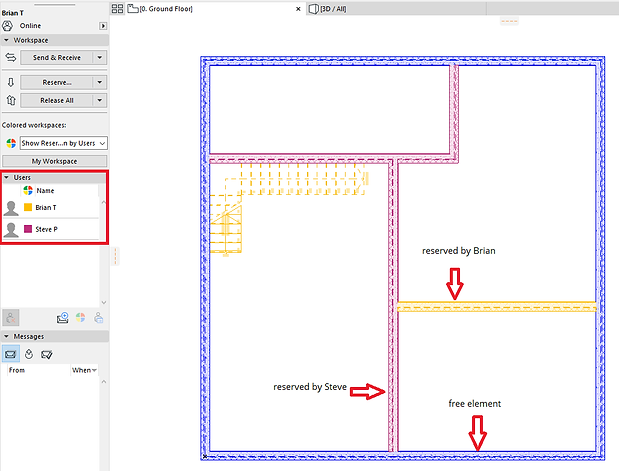Select the blue bottom exterior wall
619x471 pixels.
point(403,456)
